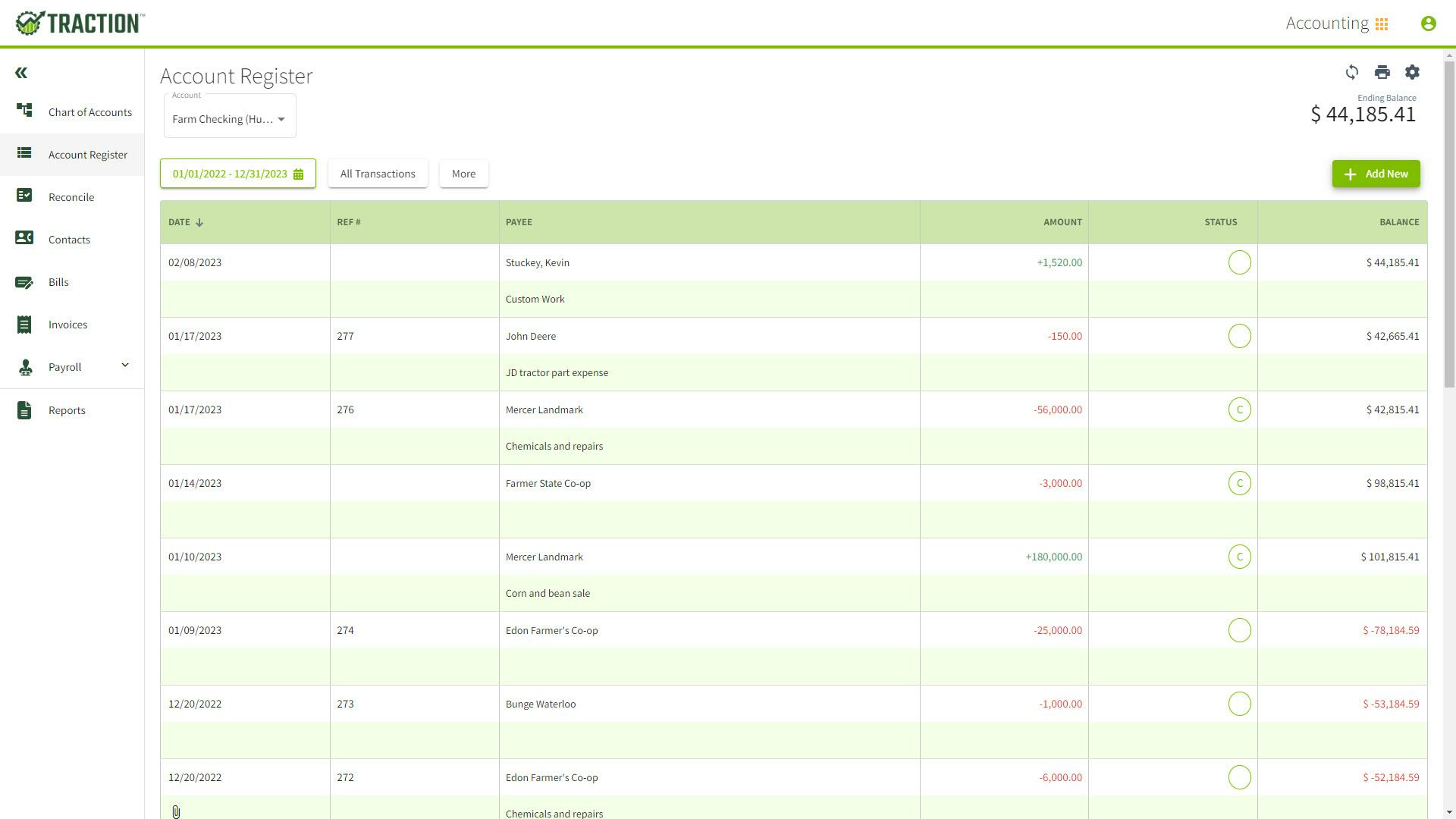Click the Reconcile checklist icon
The height and width of the screenshot is (819, 1456).
pos(24,196)
